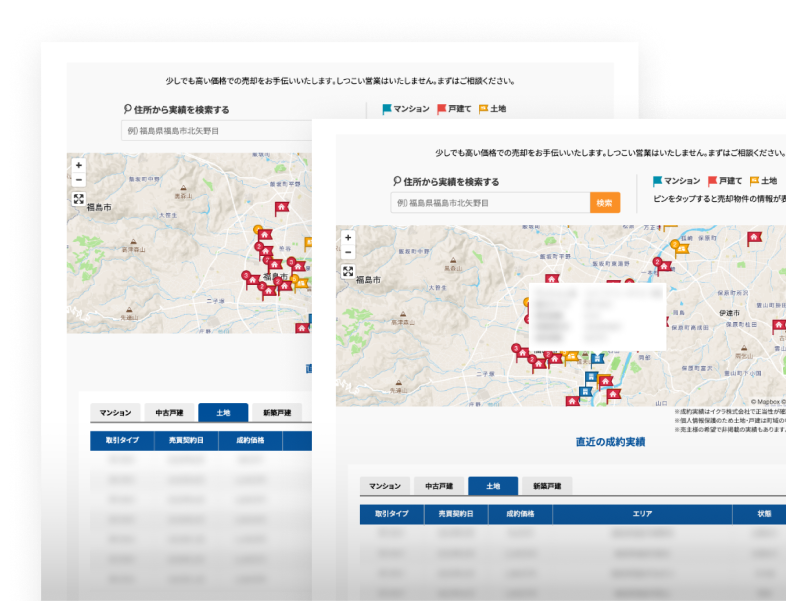The height and width of the screenshot is (601, 786).
Task: Open the Mapbox attribution link
Action: [x=766, y=401]
